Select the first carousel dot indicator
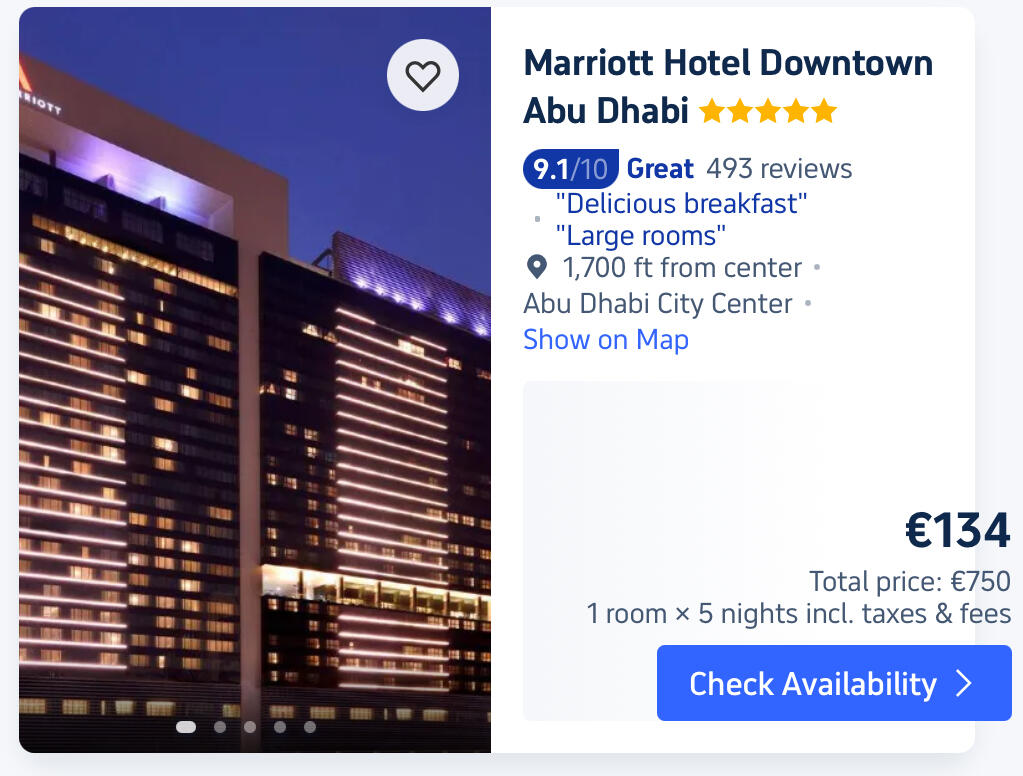Screen dimensions: 1023x776 click(x=186, y=727)
